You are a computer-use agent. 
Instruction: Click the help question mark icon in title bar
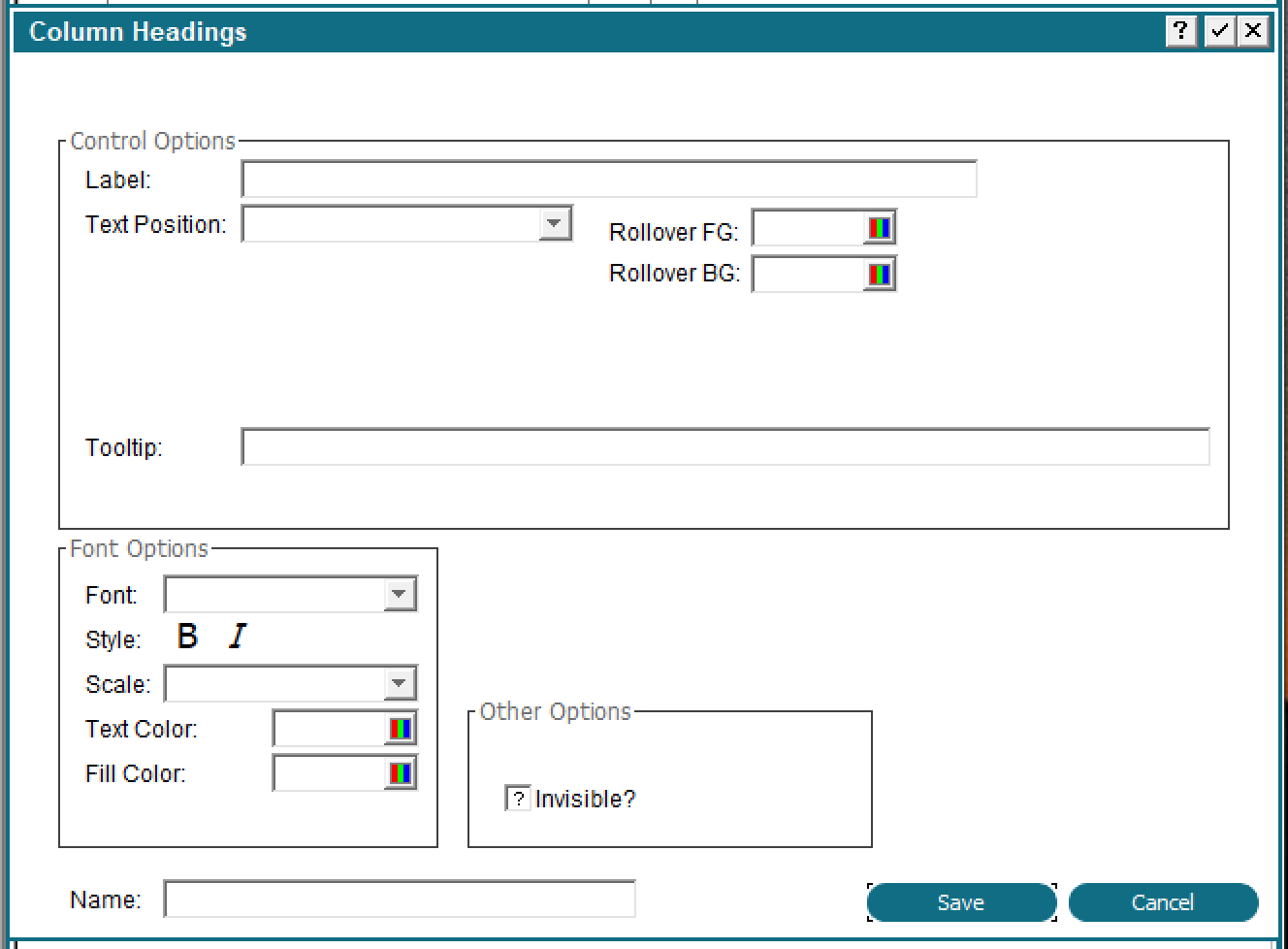point(1180,31)
